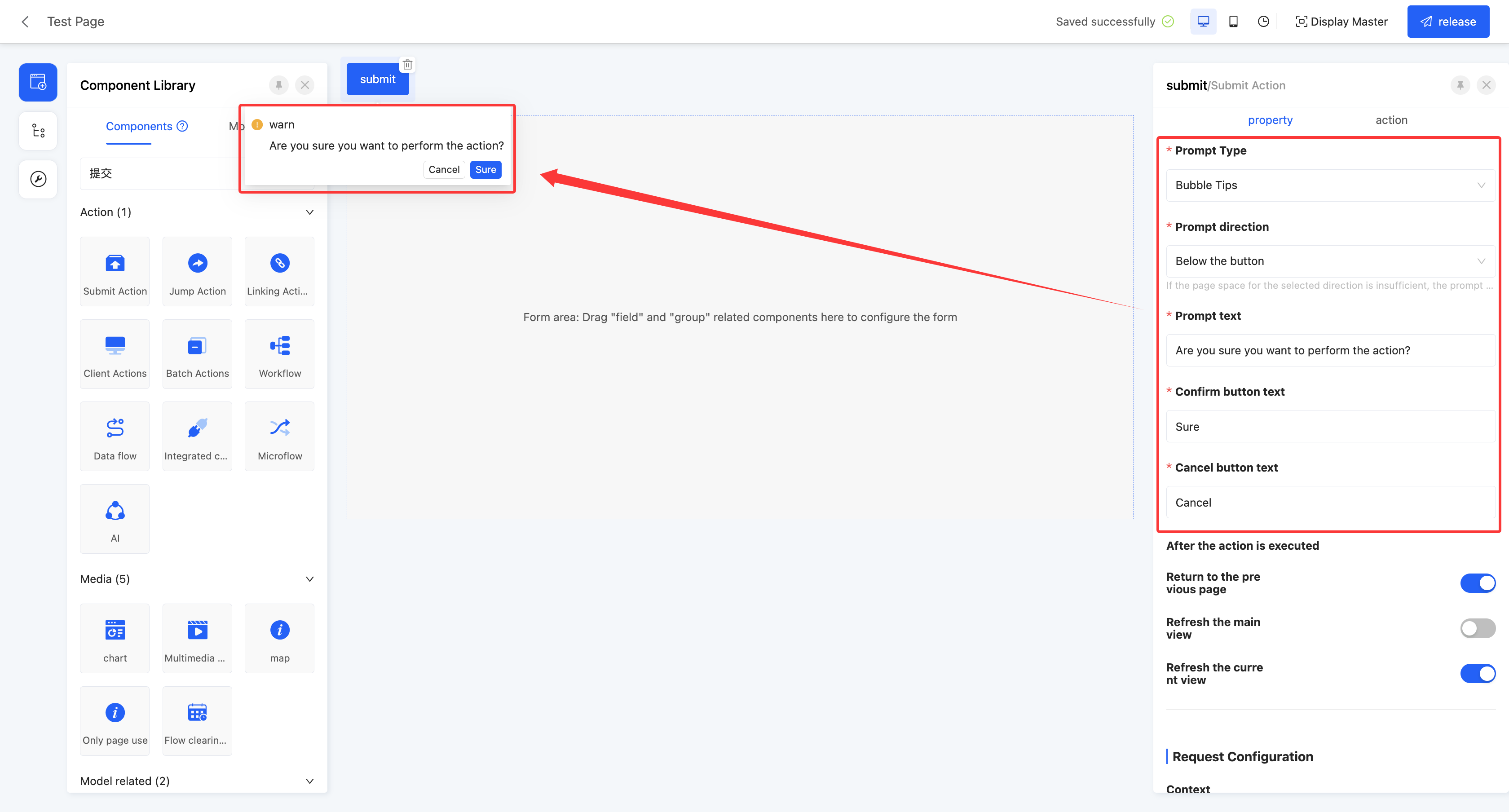1509x812 pixels.
Task: Turn off Refresh the current view toggle
Action: (1478, 673)
